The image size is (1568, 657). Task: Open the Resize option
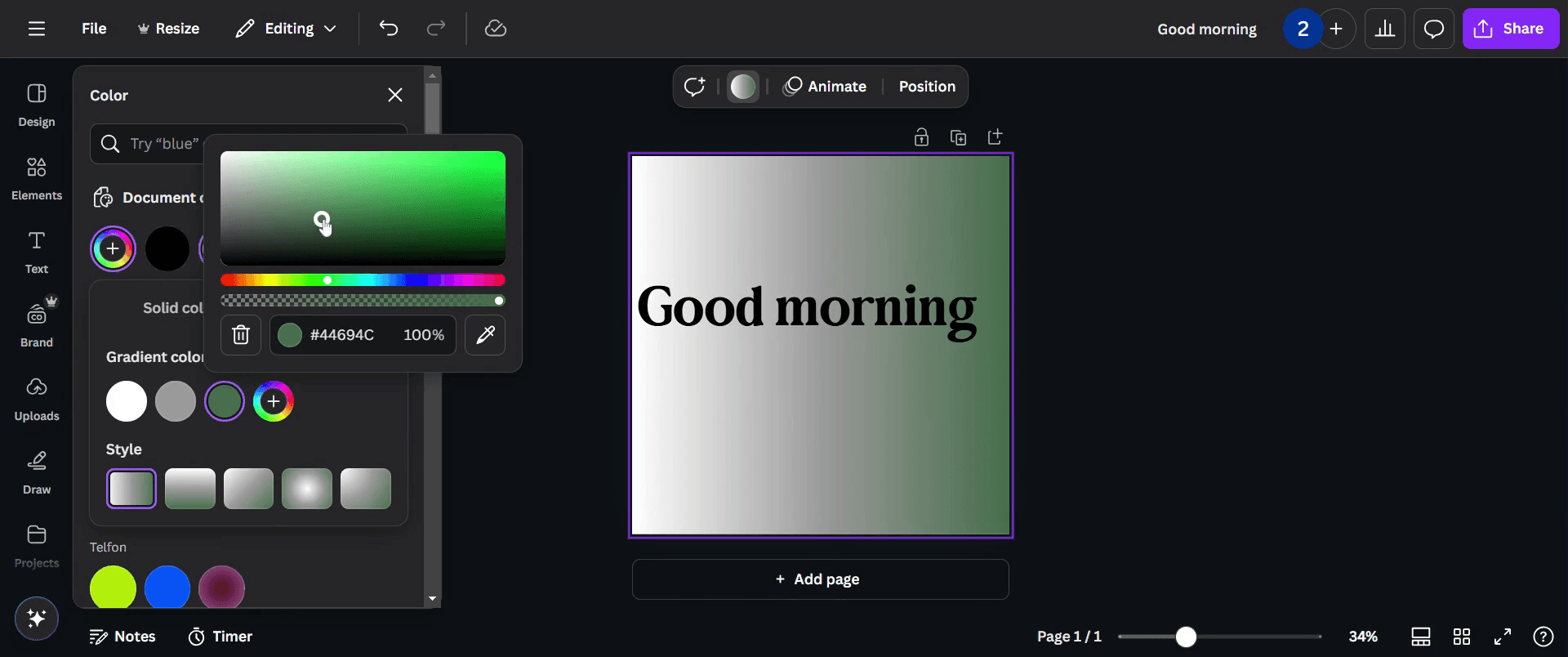click(x=168, y=29)
